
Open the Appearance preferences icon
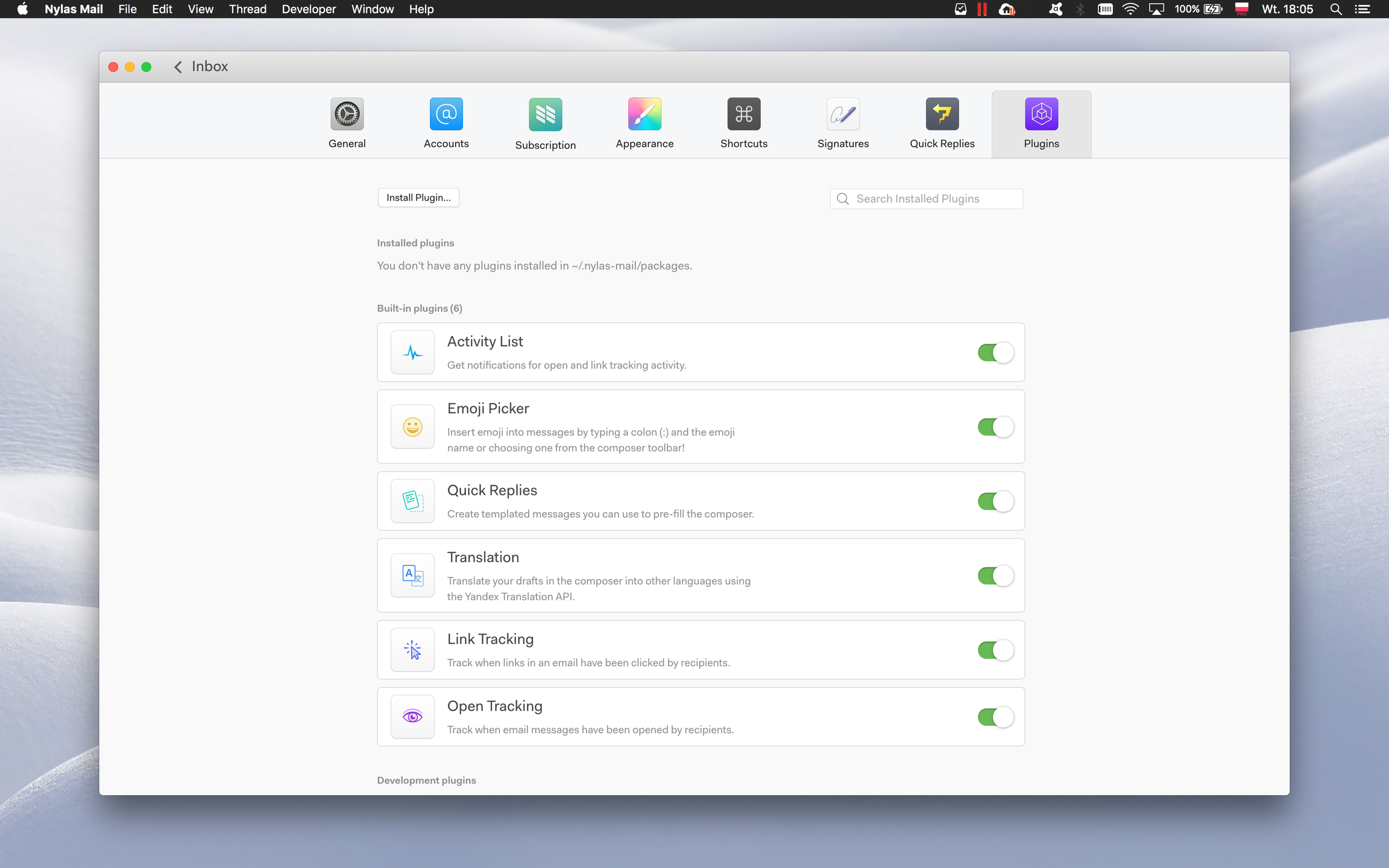[x=644, y=114]
